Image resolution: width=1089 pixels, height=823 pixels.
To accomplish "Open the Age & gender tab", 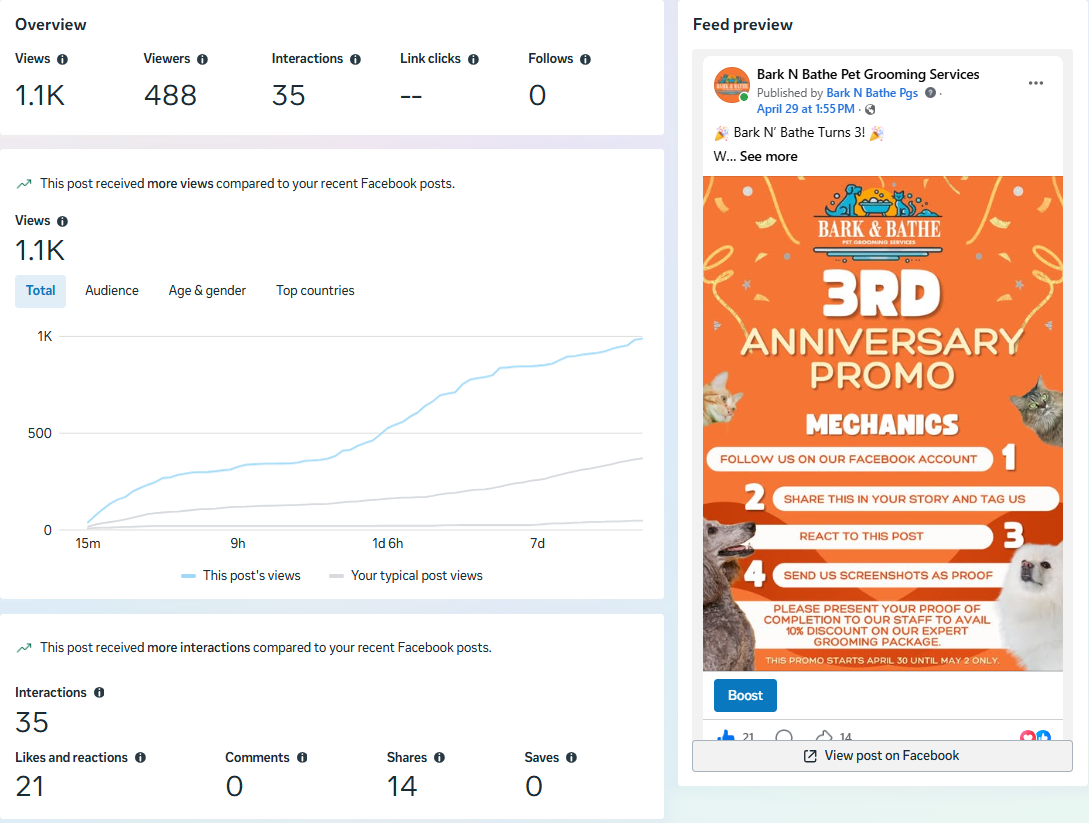I will pos(207,291).
